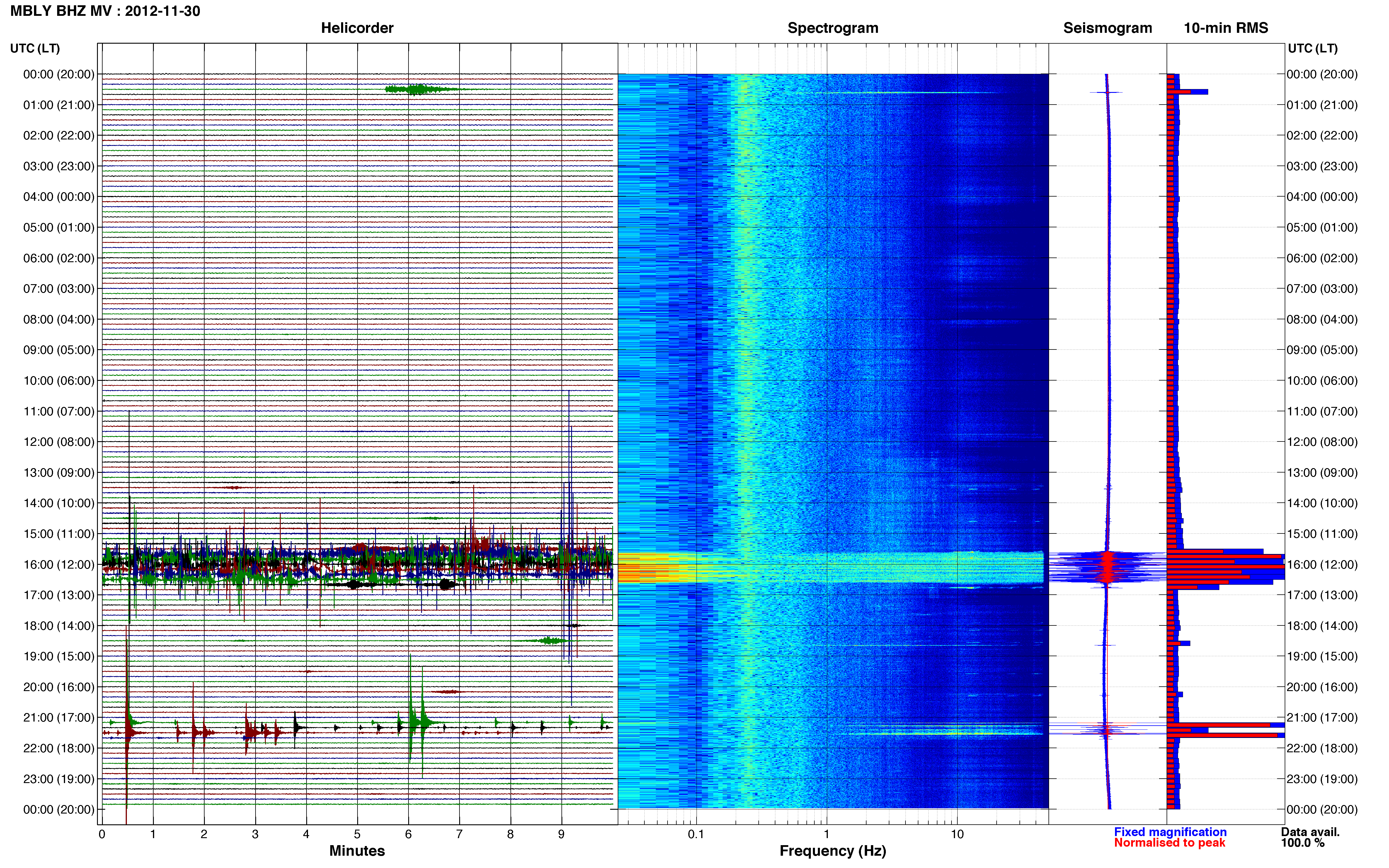
Task: Click 12:00 (08:00) on the Helicorder time axis
Action: click(59, 442)
